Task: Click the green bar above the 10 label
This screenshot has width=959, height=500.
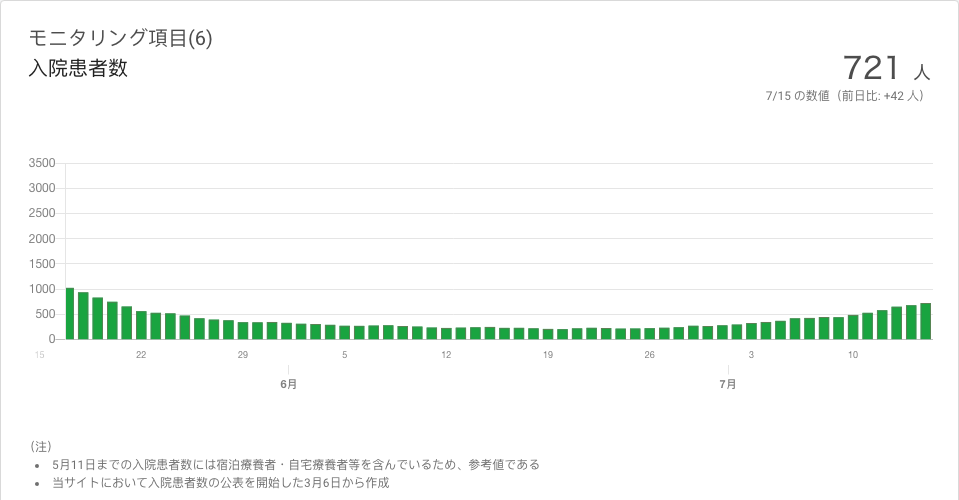Action: (x=853, y=327)
